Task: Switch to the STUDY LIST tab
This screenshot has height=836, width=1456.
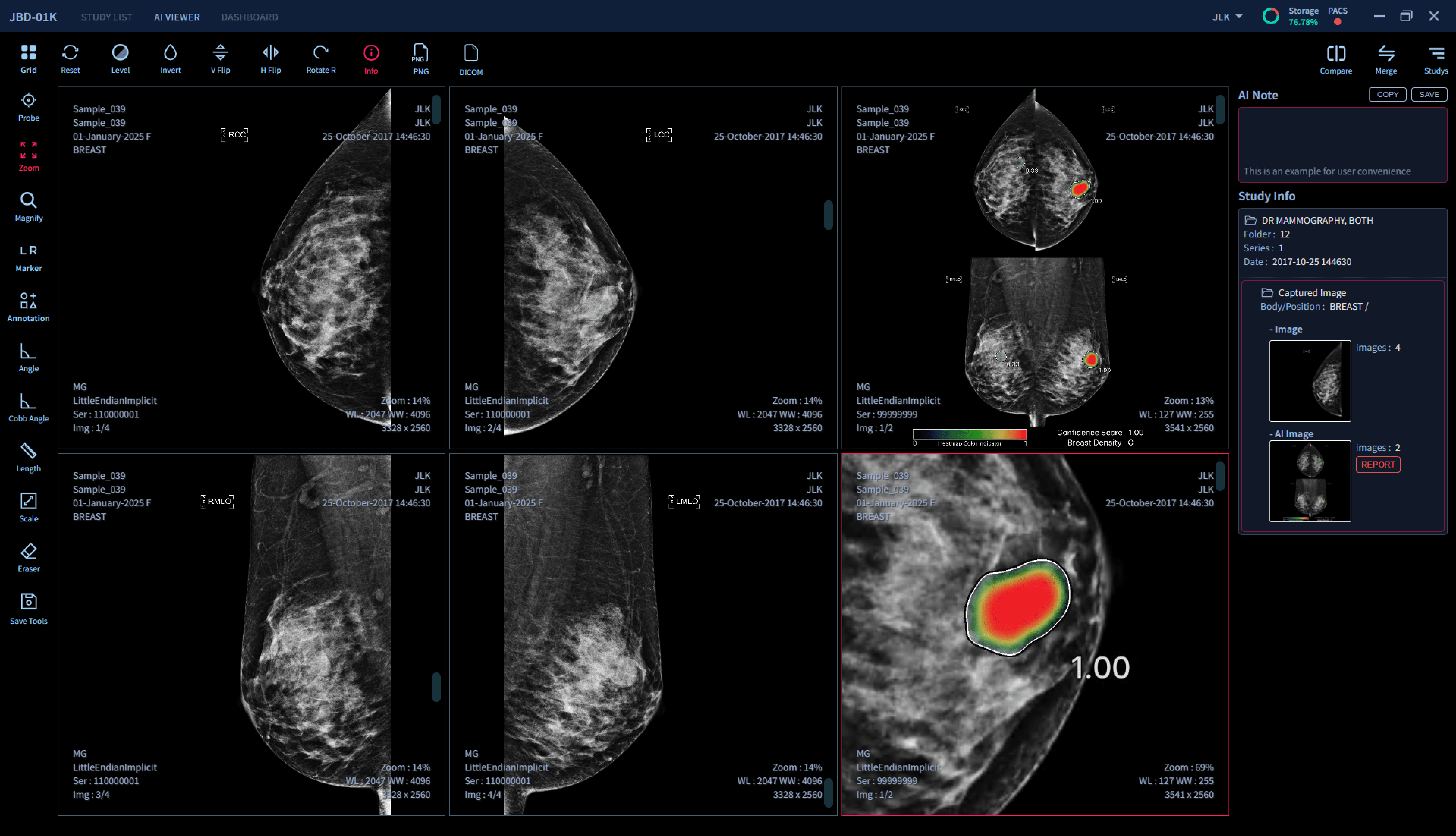Action: point(106,17)
